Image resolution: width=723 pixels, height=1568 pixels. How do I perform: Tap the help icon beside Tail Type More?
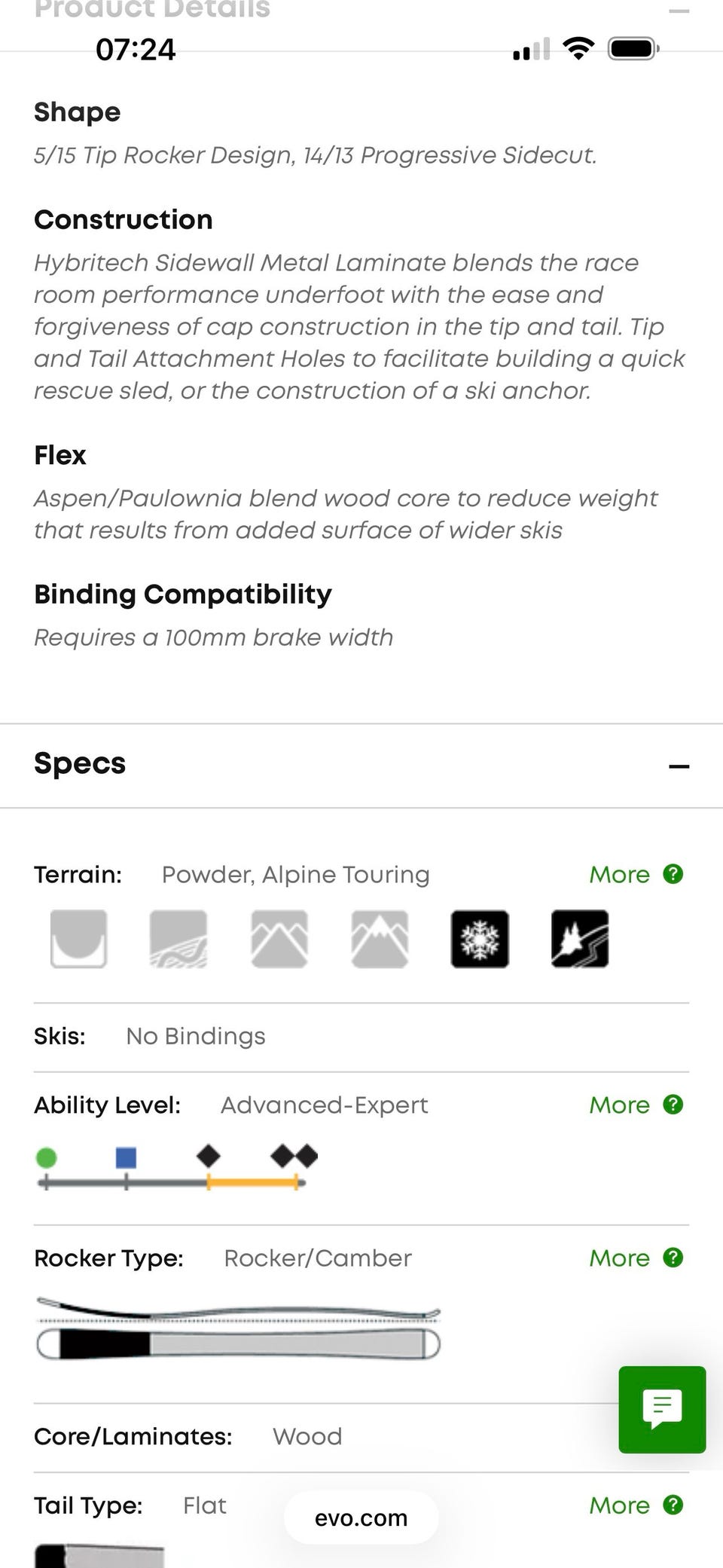pos(673,1505)
